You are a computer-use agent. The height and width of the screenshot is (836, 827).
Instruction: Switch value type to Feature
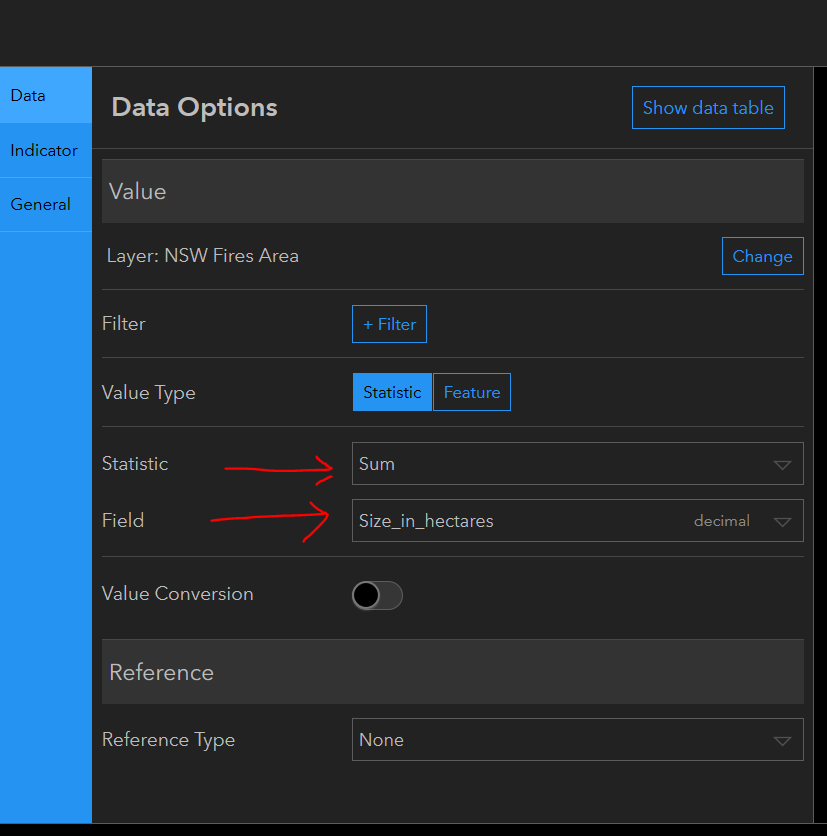pyautogui.click(x=472, y=392)
